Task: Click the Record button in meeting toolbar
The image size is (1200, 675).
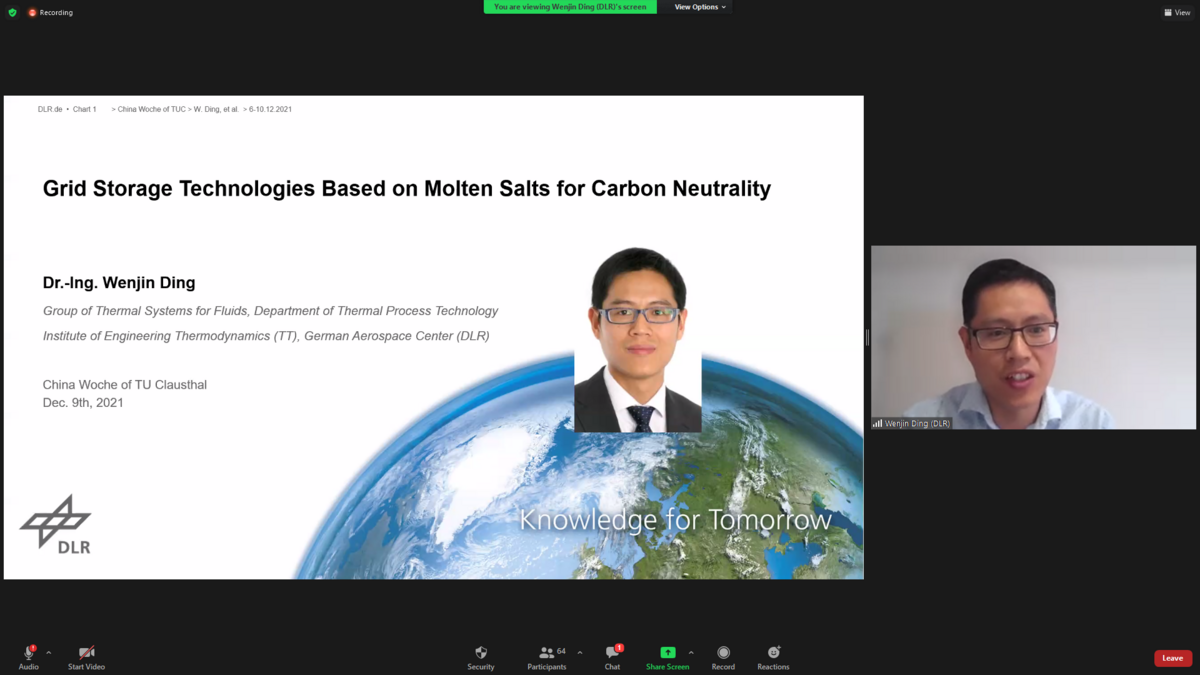Action: [723, 658]
